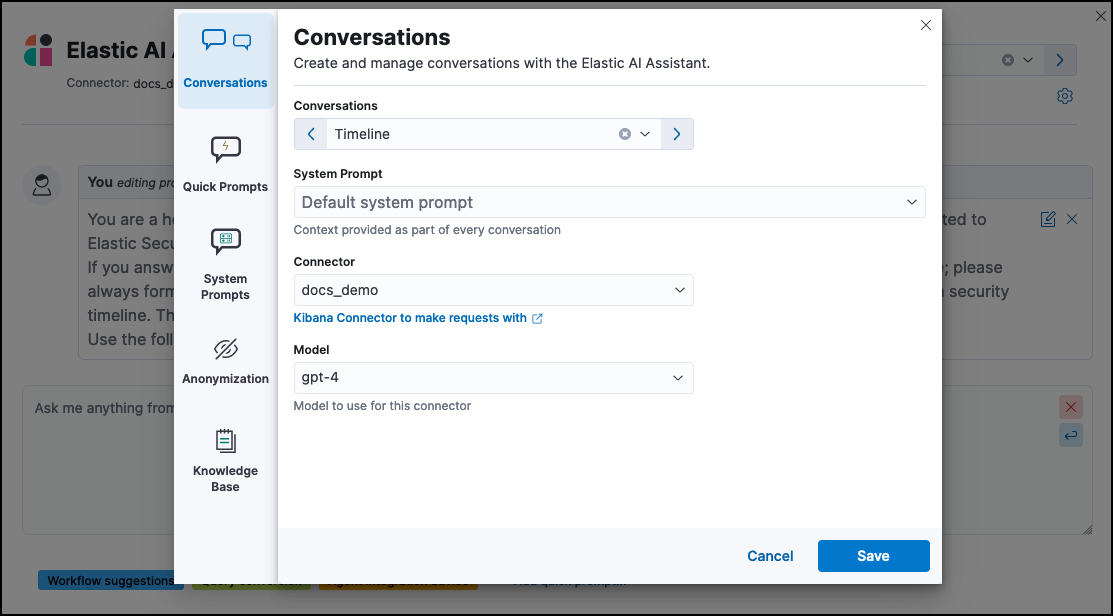Viewport: 1113px width, 616px height.
Task: Open Knowledge Base settings
Action: click(x=225, y=460)
